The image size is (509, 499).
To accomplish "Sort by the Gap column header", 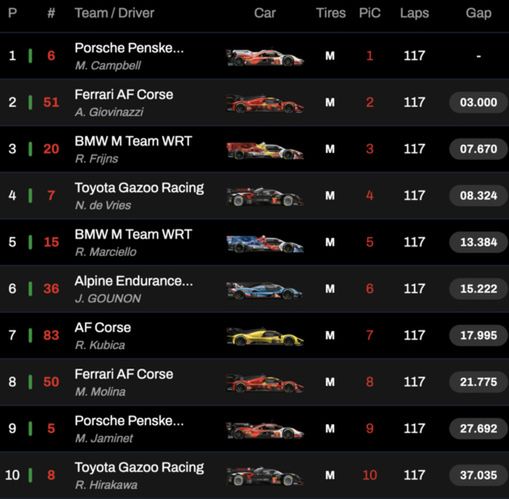I will [x=478, y=13].
